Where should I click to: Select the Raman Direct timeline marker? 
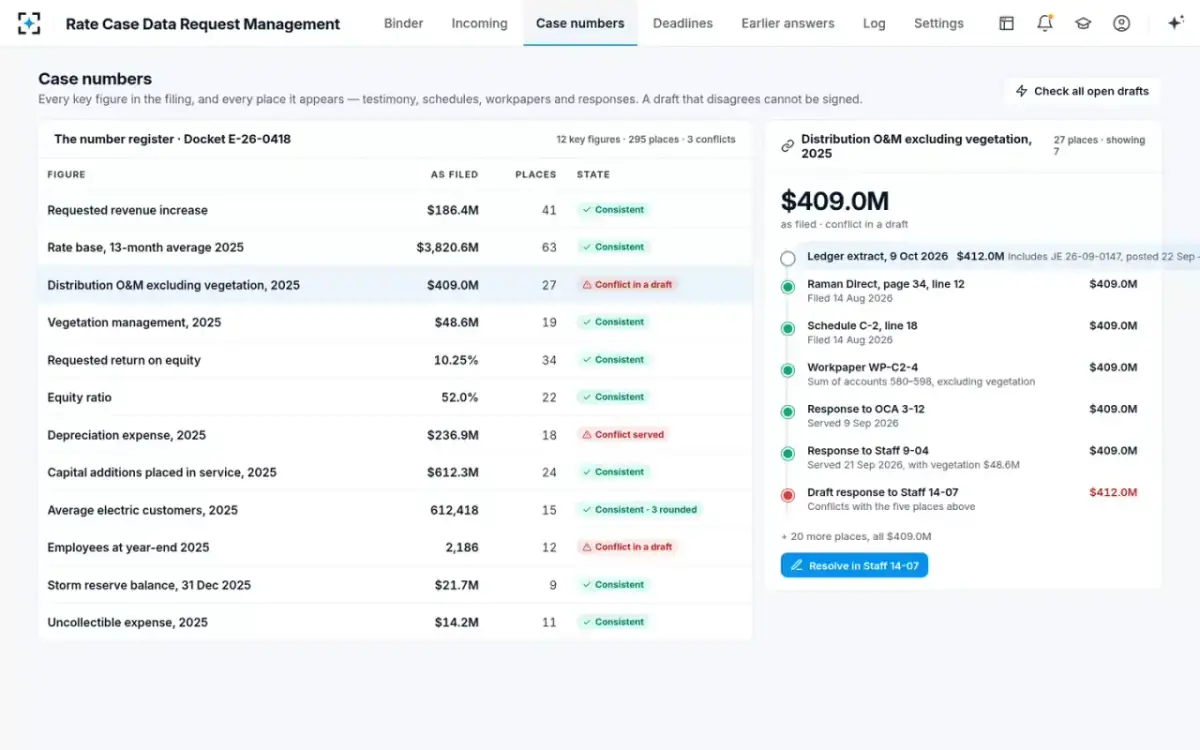[x=788, y=287]
